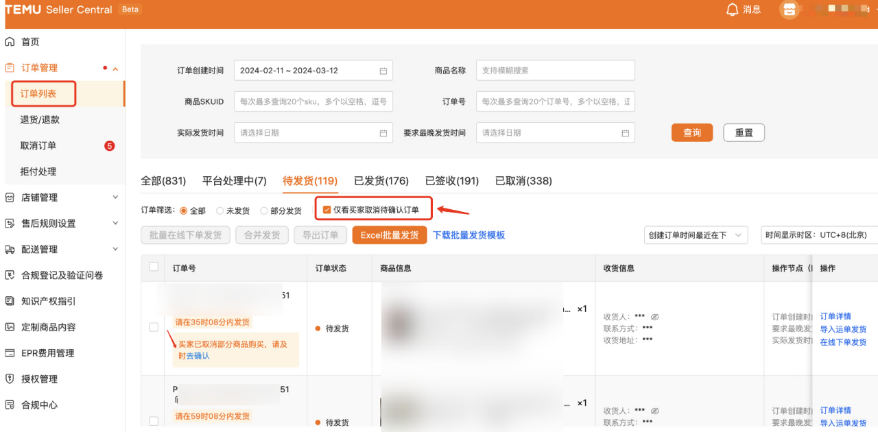
Task: Click the orange 查询 search button
Action: [692, 133]
